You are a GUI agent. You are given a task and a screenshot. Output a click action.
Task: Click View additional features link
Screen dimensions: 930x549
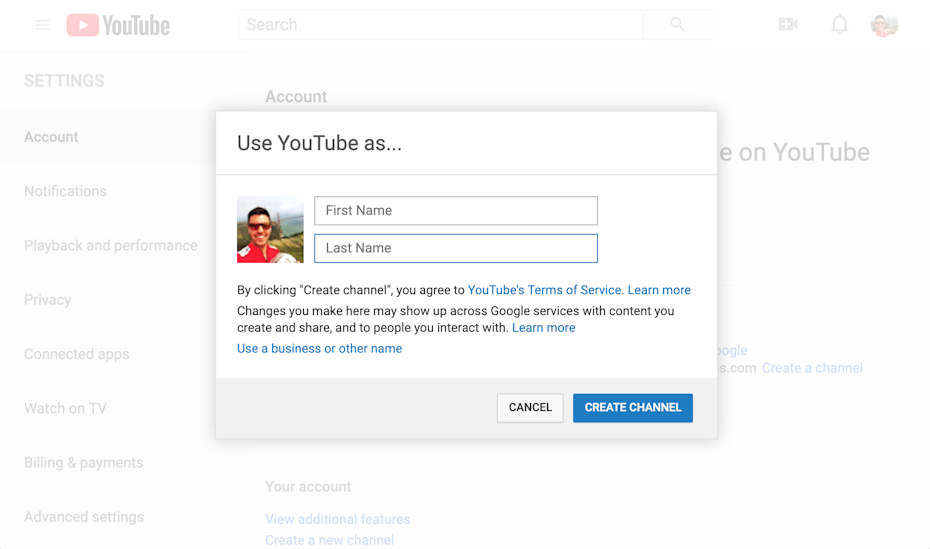(337, 519)
